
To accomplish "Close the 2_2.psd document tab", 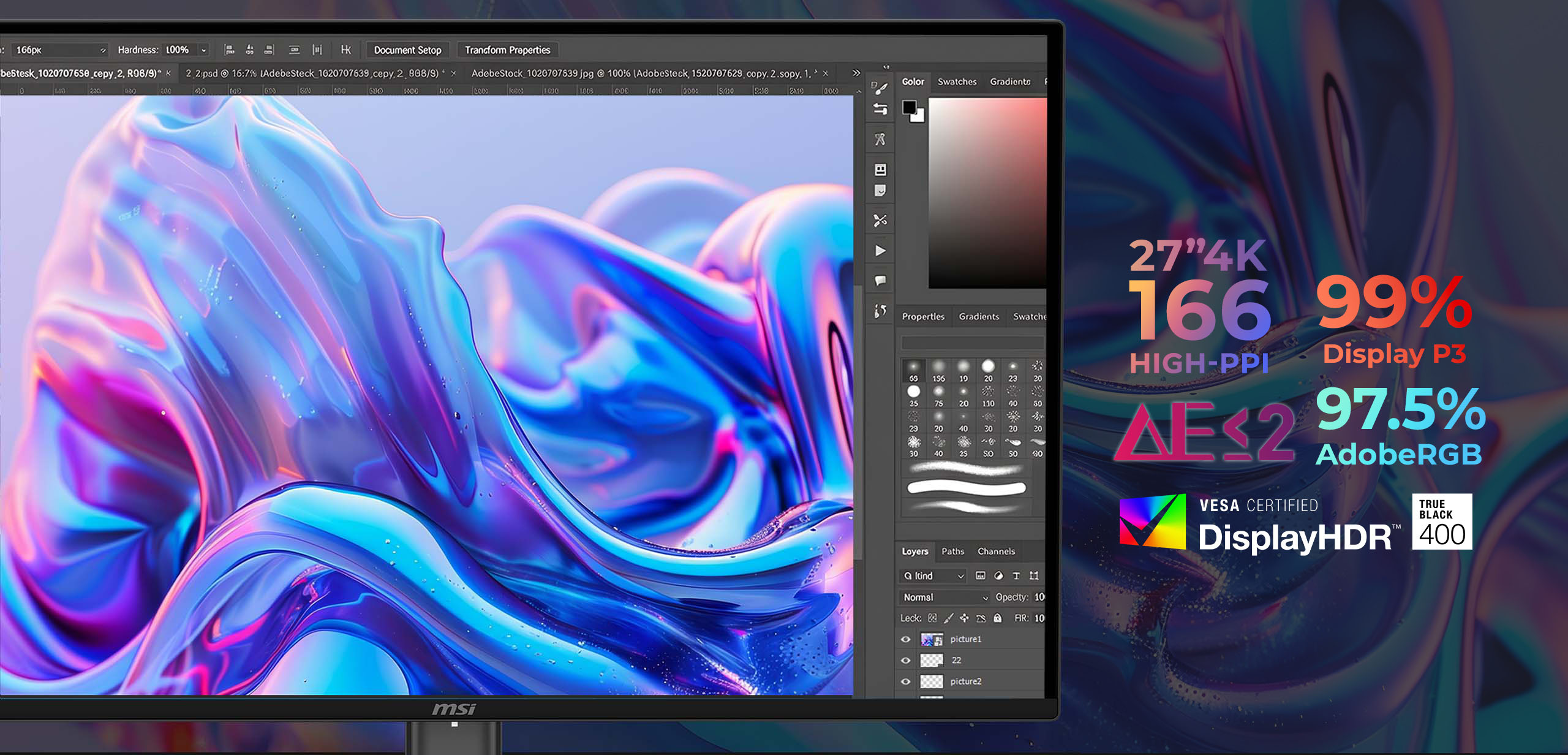I will pyautogui.click(x=453, y=74).
